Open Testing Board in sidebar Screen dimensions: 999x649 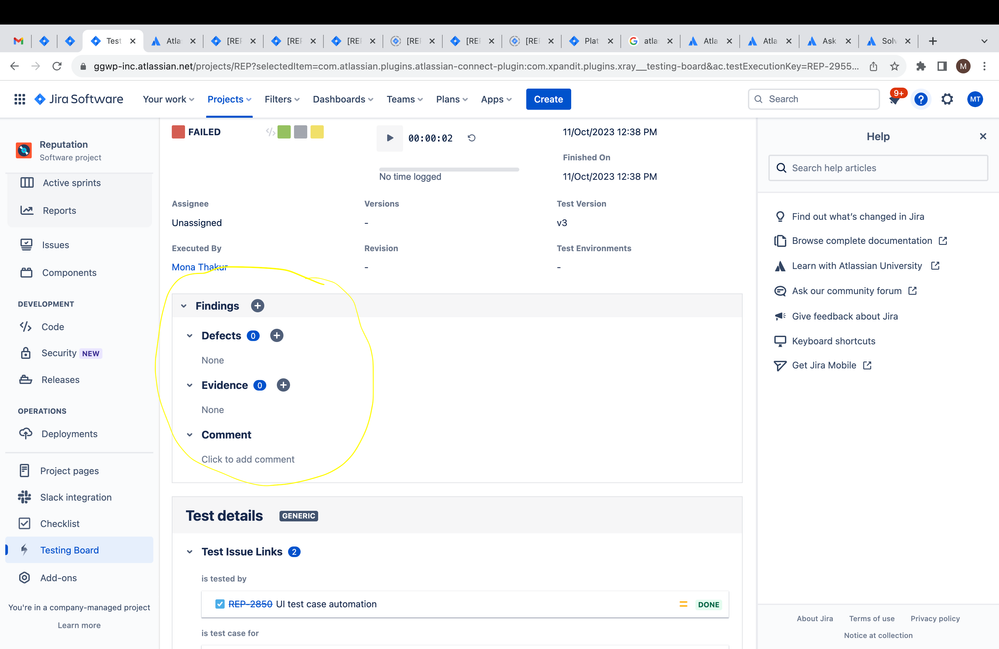pyautogui.click(x=80, y=550)
